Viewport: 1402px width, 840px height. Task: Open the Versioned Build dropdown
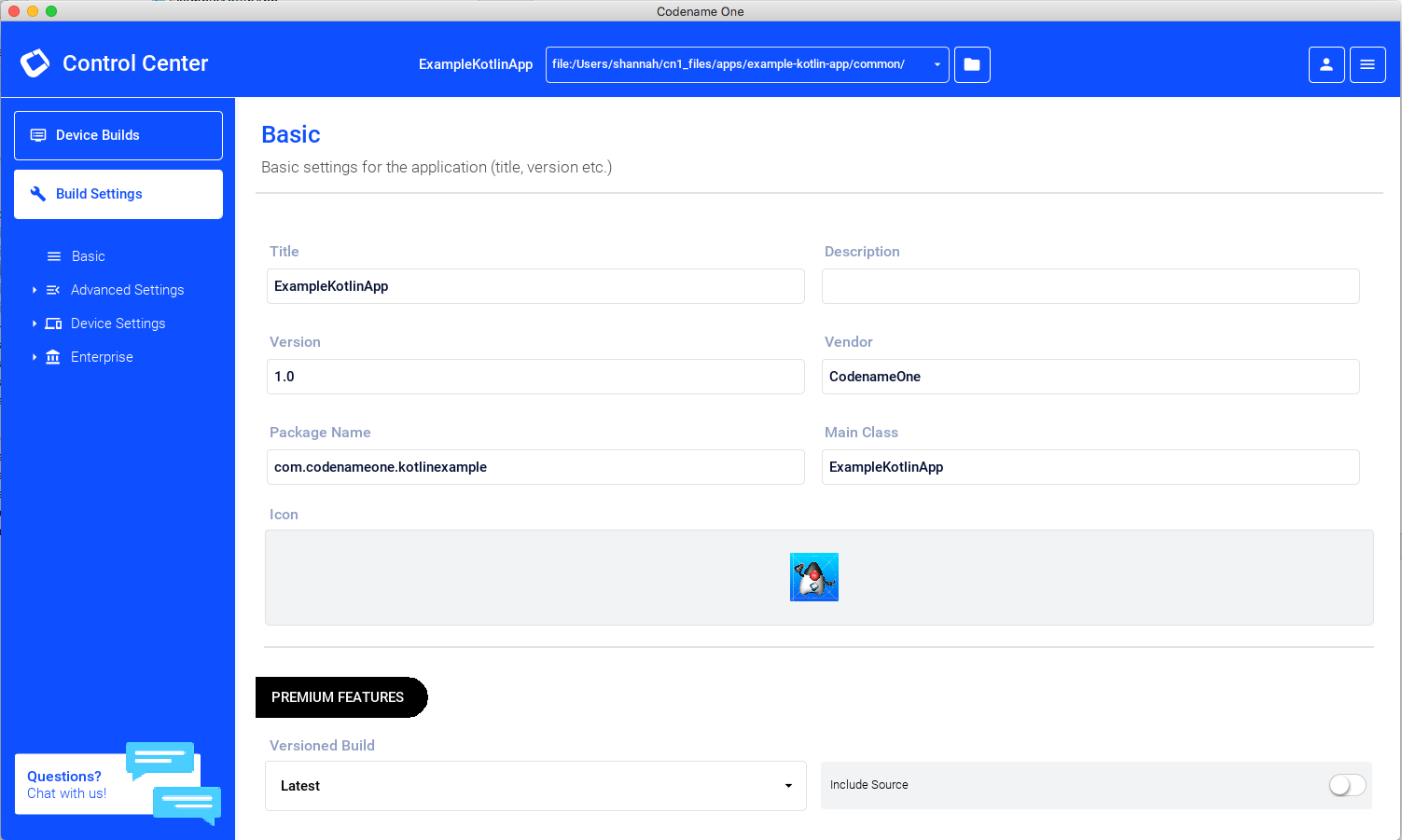click(x=535, y=786)
